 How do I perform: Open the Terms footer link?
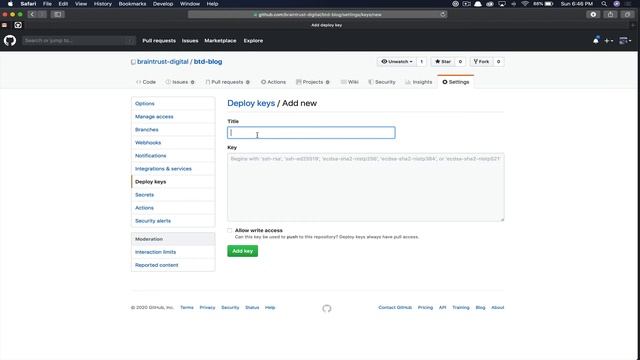pyautogui.click(x=187, y=307)
